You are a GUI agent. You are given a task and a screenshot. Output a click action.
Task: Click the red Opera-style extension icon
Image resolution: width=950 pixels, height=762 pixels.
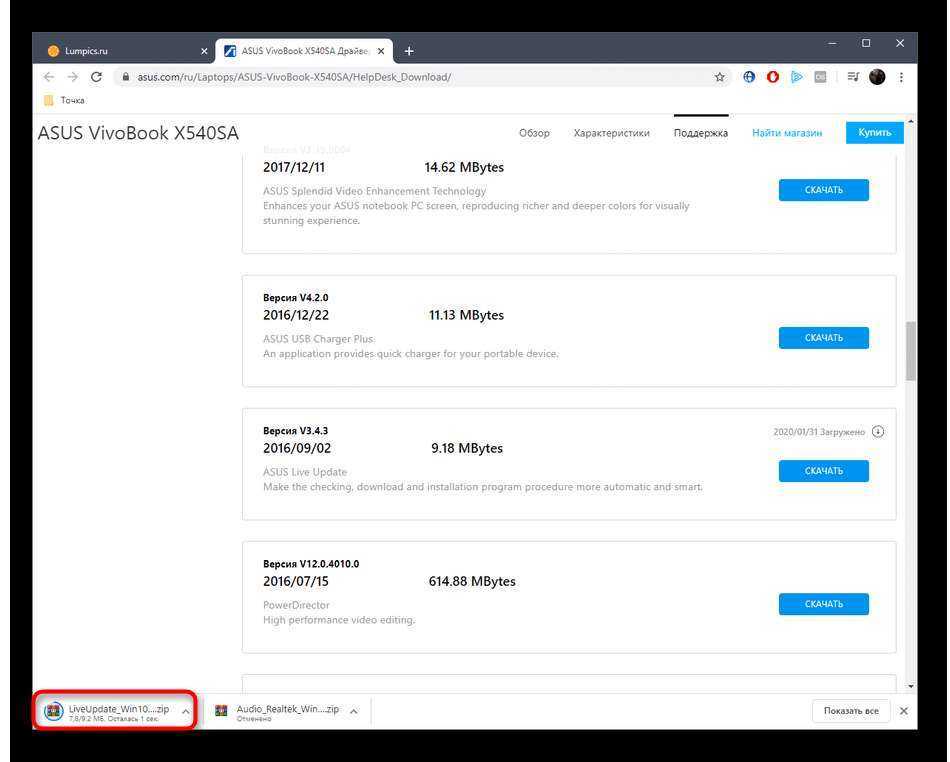pos(773,77)
